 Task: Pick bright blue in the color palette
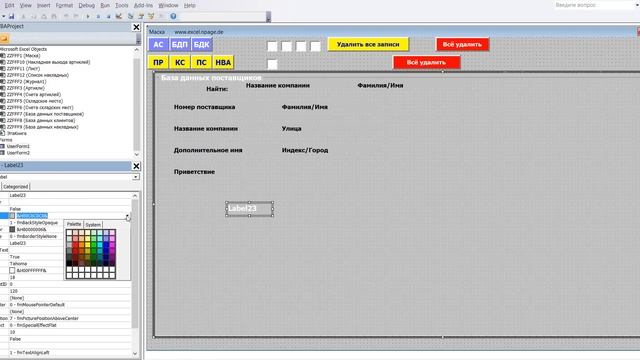[106, 245]
